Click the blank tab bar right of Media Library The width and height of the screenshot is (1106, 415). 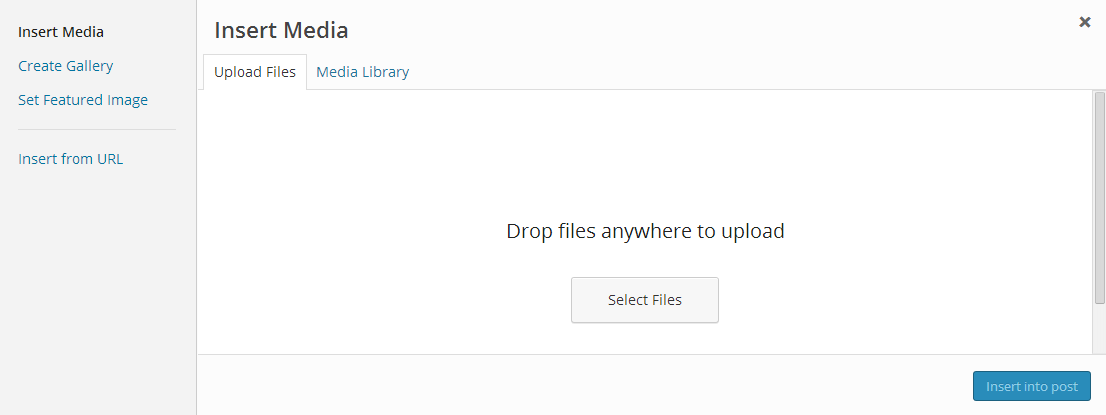750,72
